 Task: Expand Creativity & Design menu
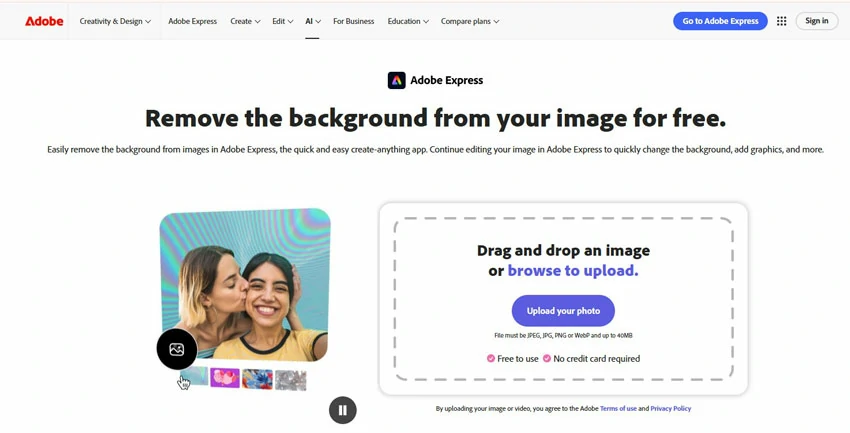click(115, 21)
